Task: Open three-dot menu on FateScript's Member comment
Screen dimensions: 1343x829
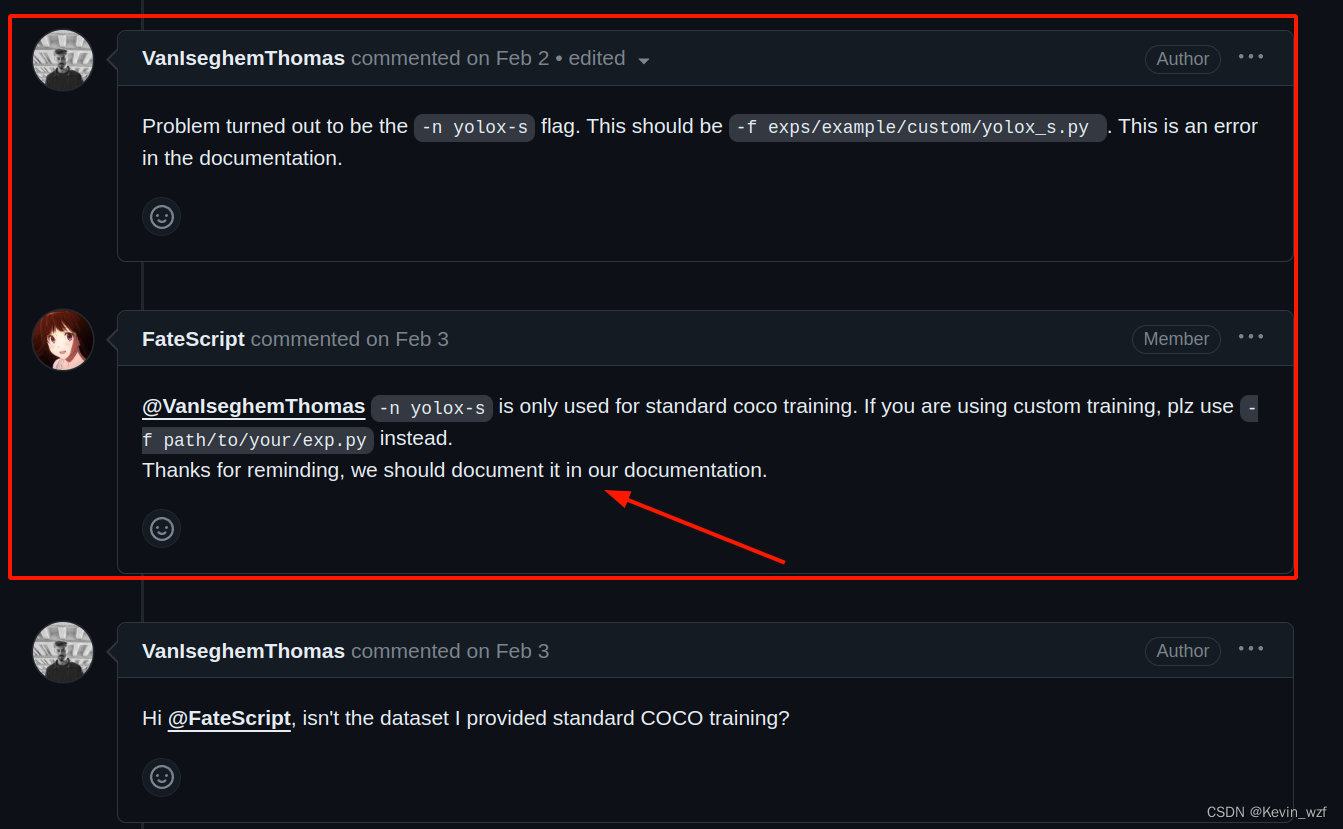Action: [1251, 337]
